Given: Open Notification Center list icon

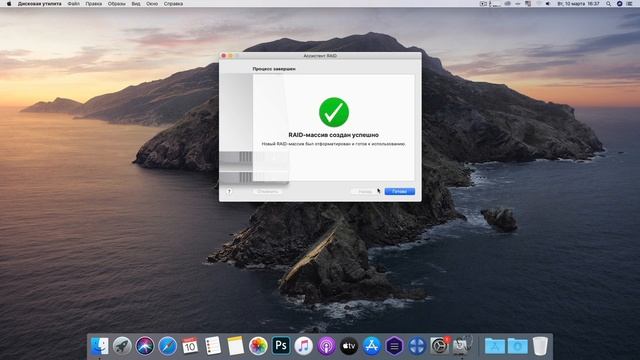Looking at the screenshot, I should point(630,4).
